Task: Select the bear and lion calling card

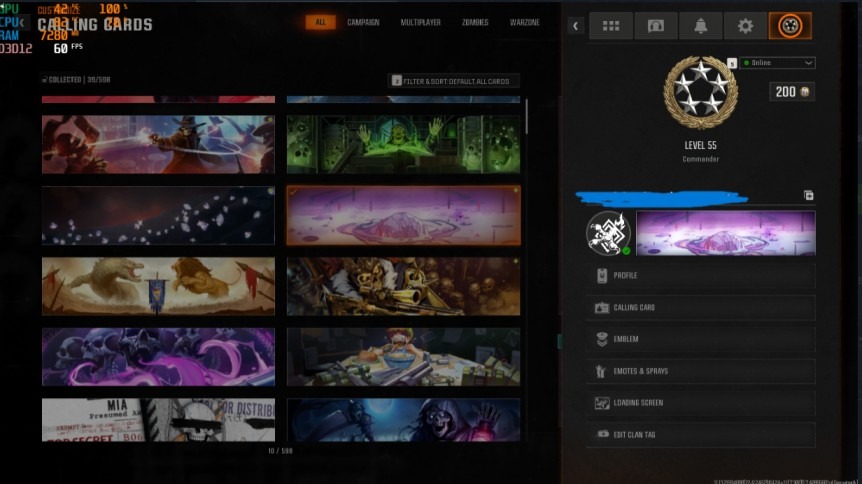Action: pyautogui.click(x=158, y=286)
